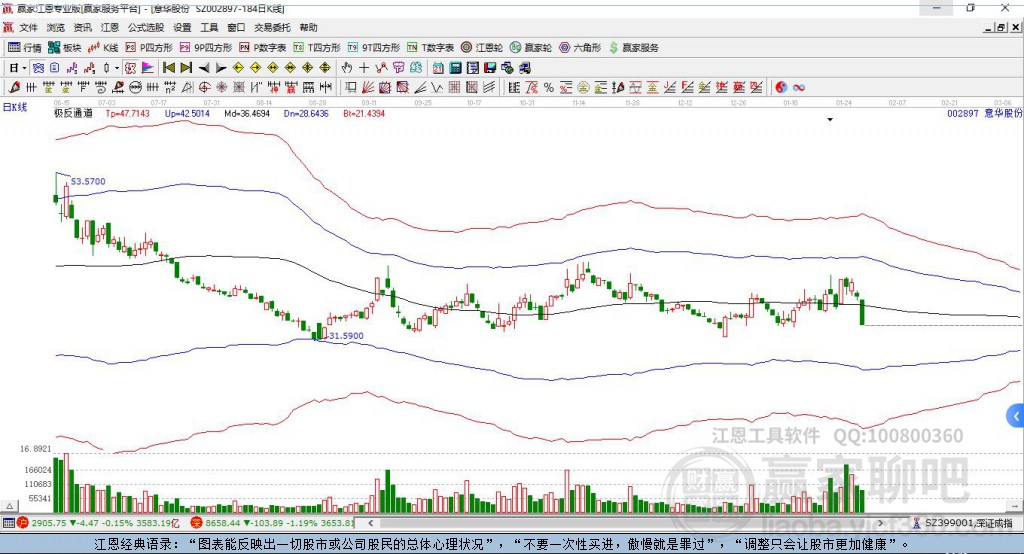Expand panel with the up triangle at bottom-left
The image size is (1024, 554).
9,506
